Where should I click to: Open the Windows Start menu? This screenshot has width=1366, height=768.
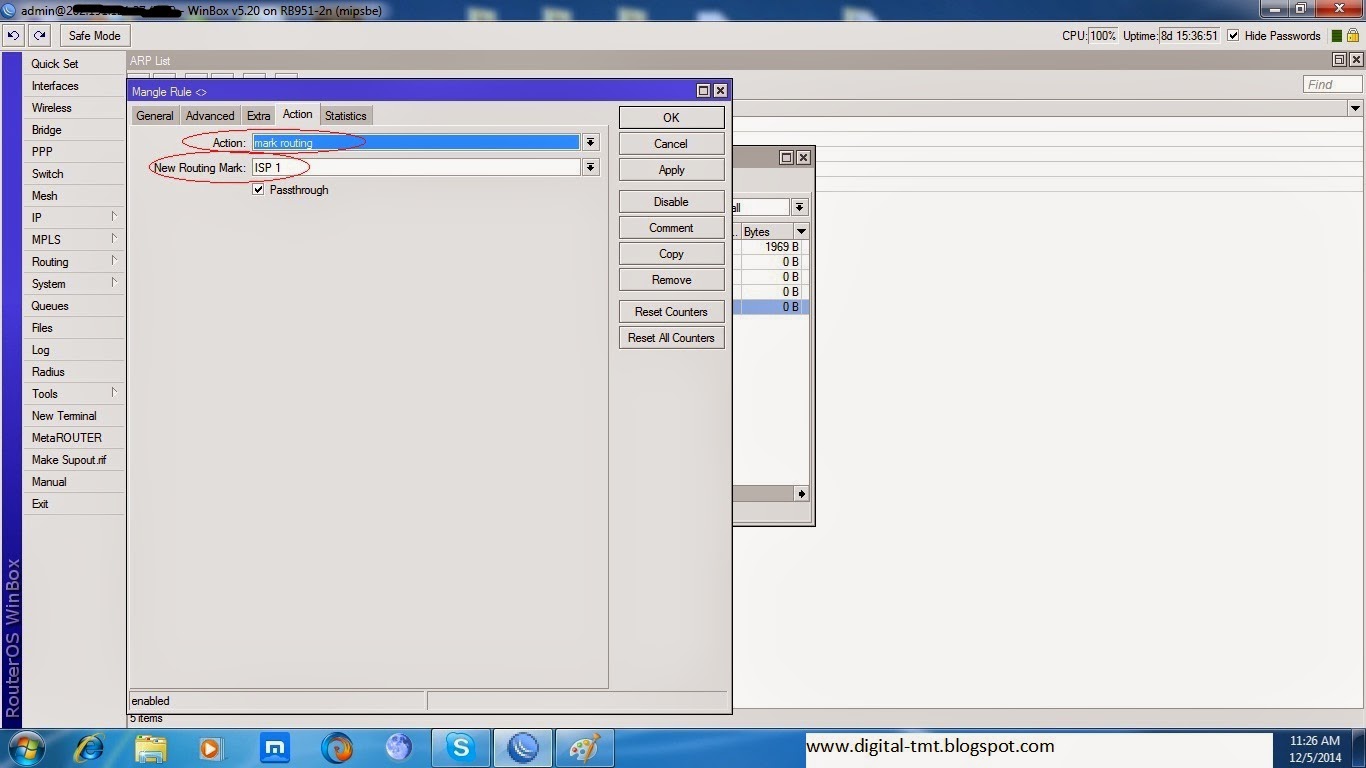pyautogui.click(x=26, y=748)
